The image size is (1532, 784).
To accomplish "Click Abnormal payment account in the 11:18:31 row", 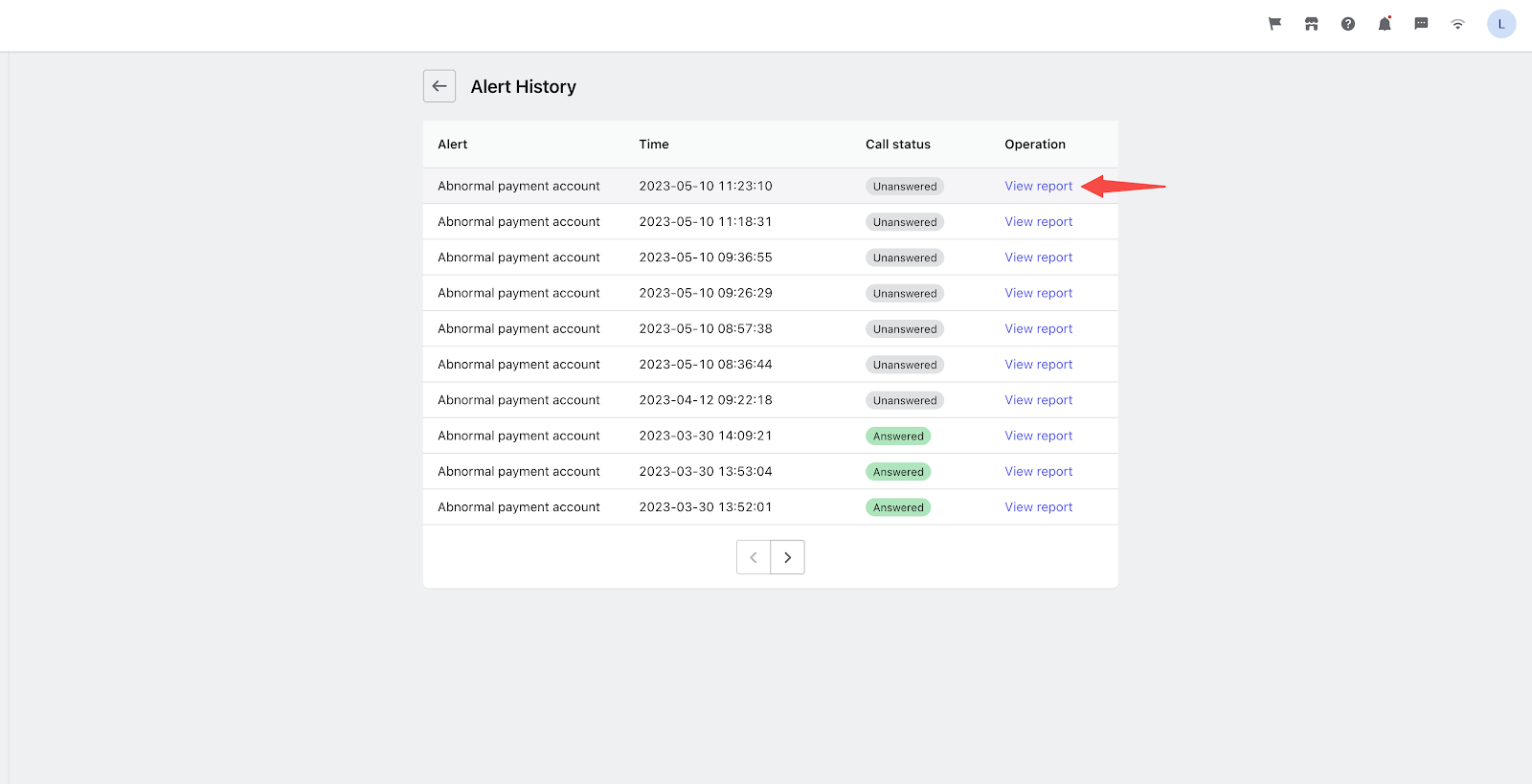I will click(x=519, y=222).
